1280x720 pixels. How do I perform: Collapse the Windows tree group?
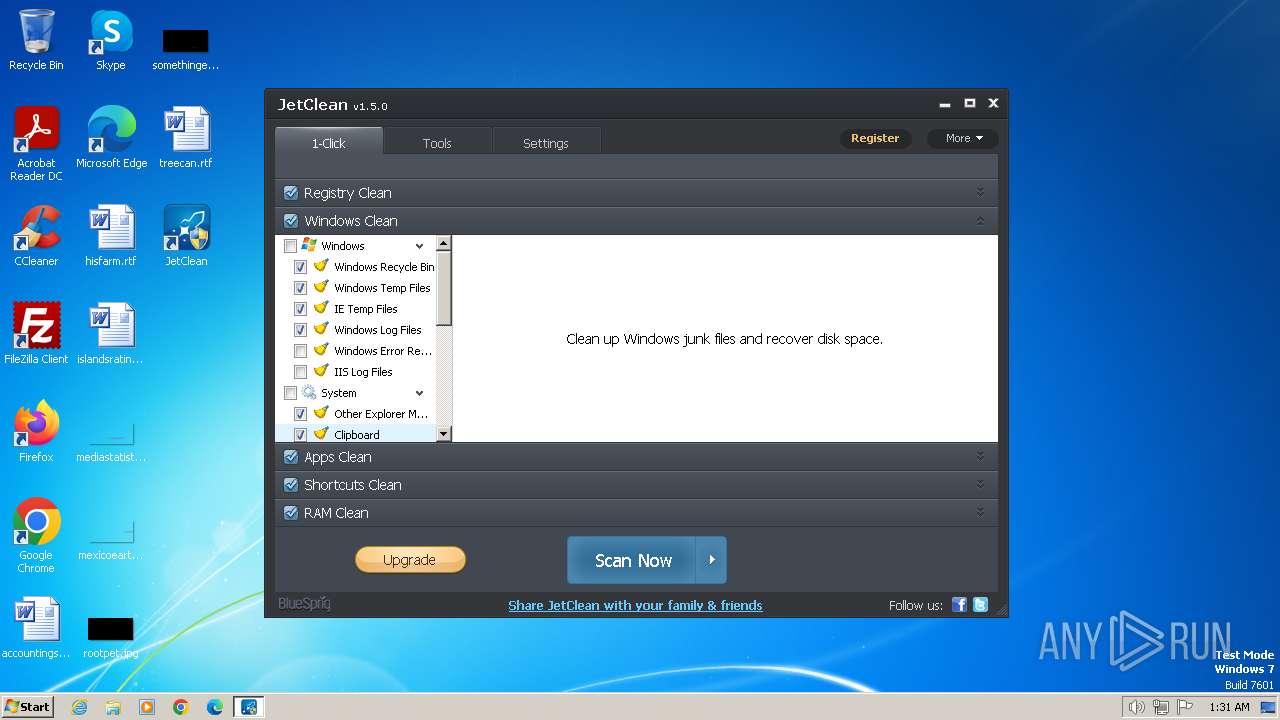420,246
